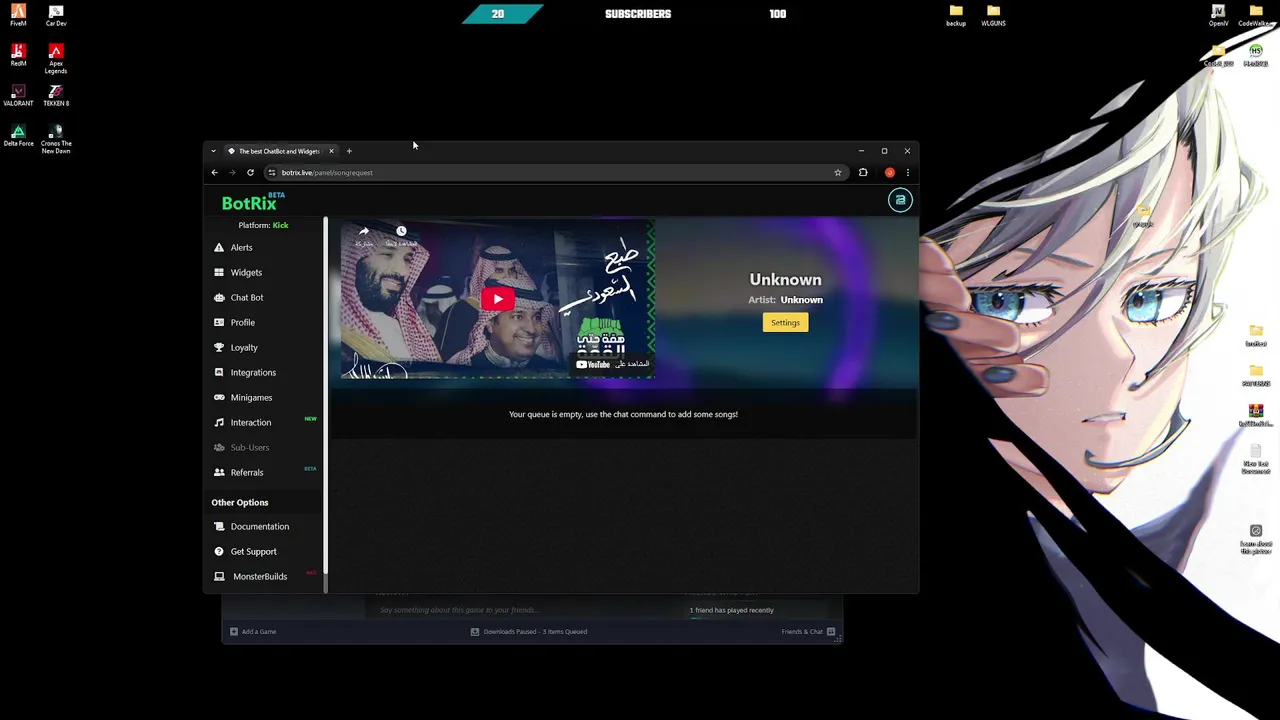Click Add a Game in Steam window
The height and width of the screenshot is (720, 1280).
coord(253,631)
